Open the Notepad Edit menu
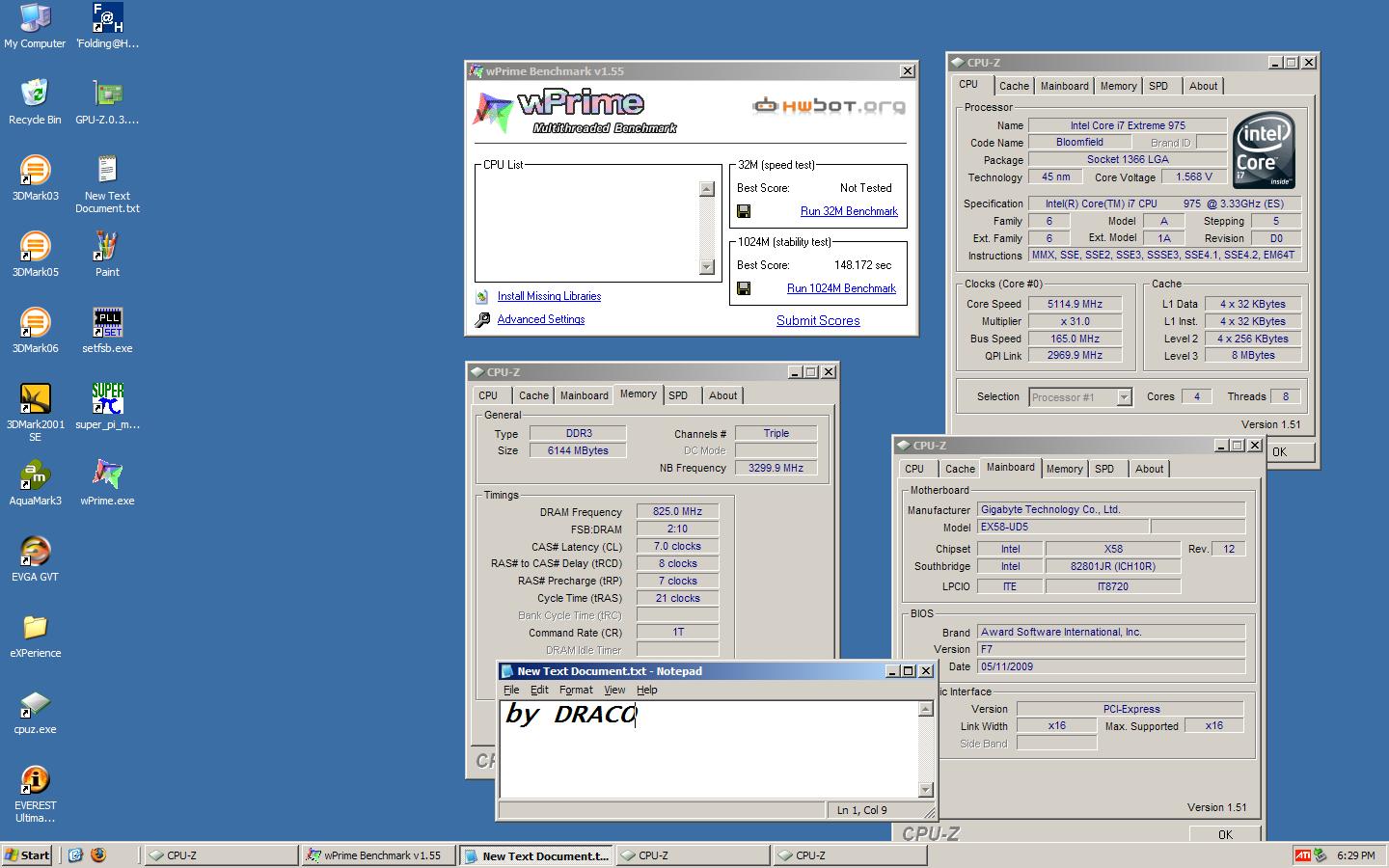Screen dimensions: 1389x868 (x=539, y=690)
